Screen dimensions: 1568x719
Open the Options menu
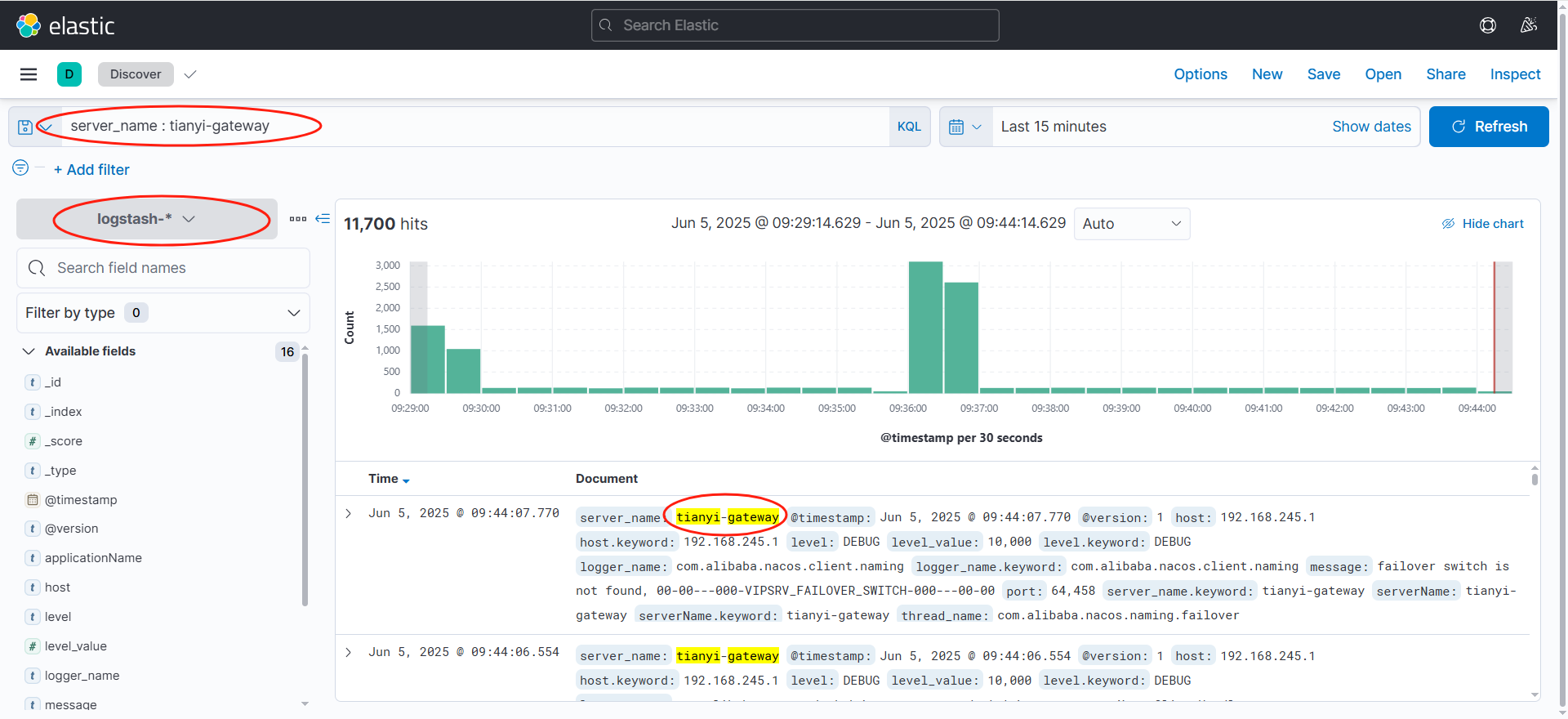(x=1200, y=74)
